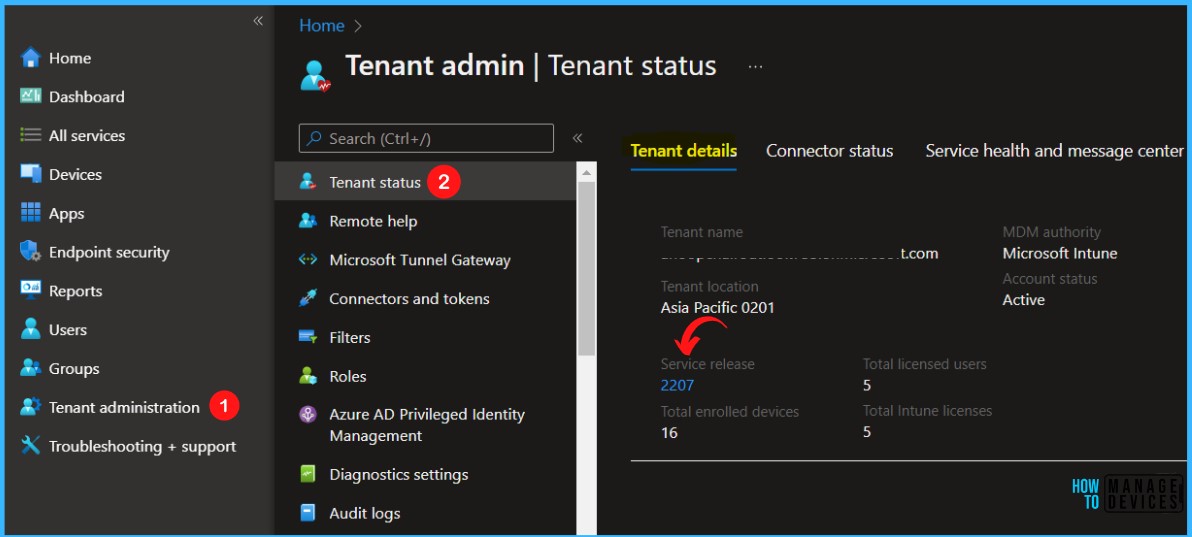
Task: Click the Home icon in left navigation
Action: coord(30,58)
